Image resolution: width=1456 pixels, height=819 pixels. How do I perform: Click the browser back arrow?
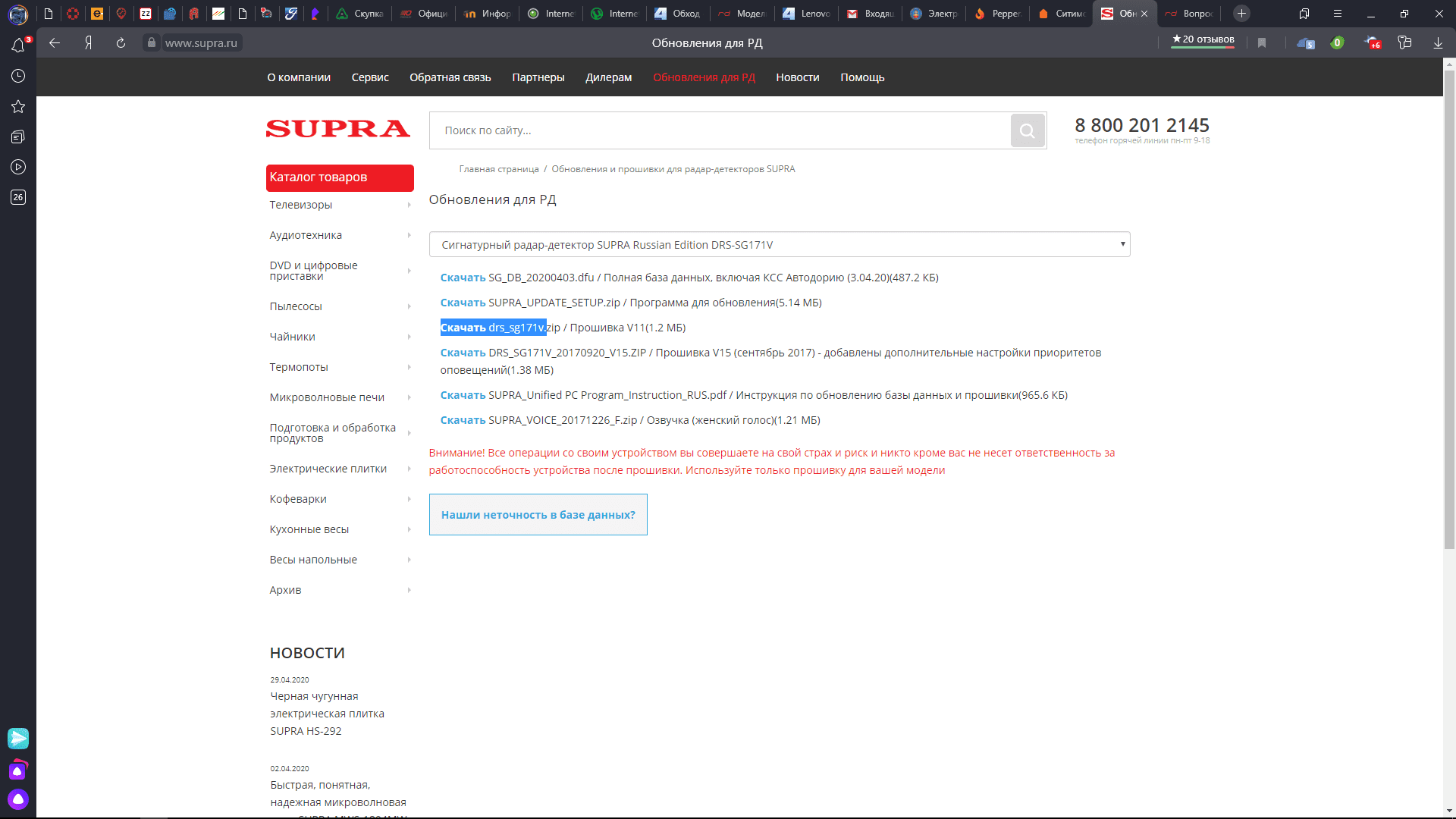55,43
